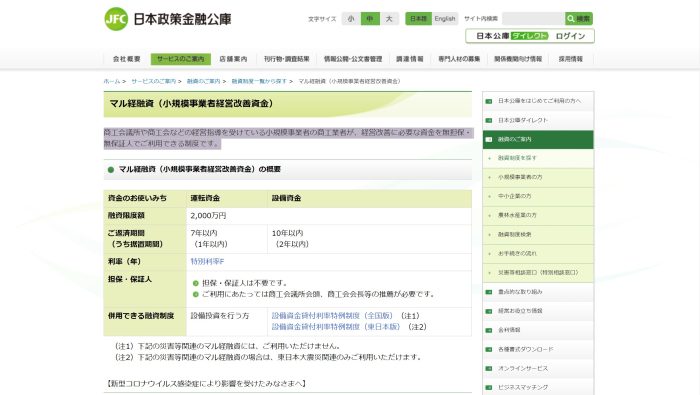Click the 設備投資を行う方 cell
Viewport: 700px width, 395px height.
(x=220, y=316)
